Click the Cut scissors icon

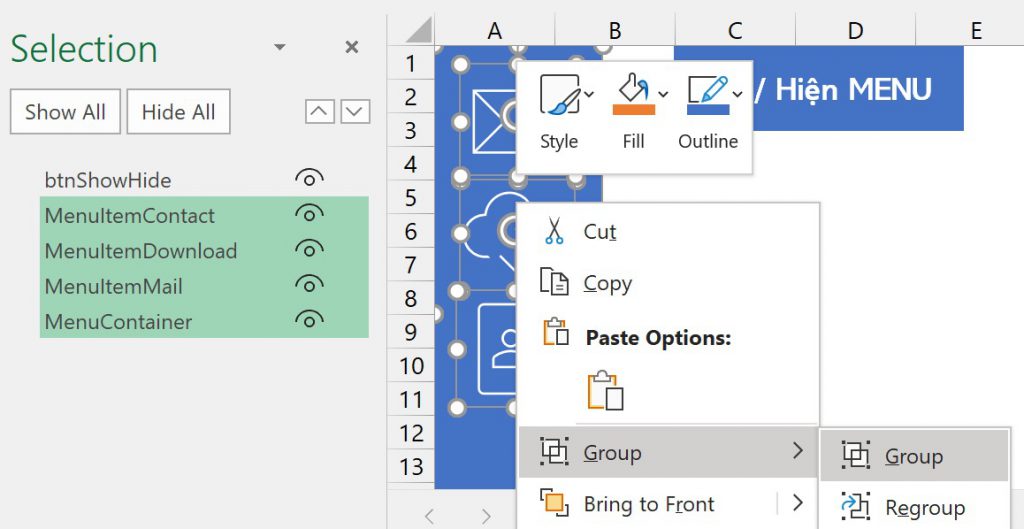click(553, 232)
